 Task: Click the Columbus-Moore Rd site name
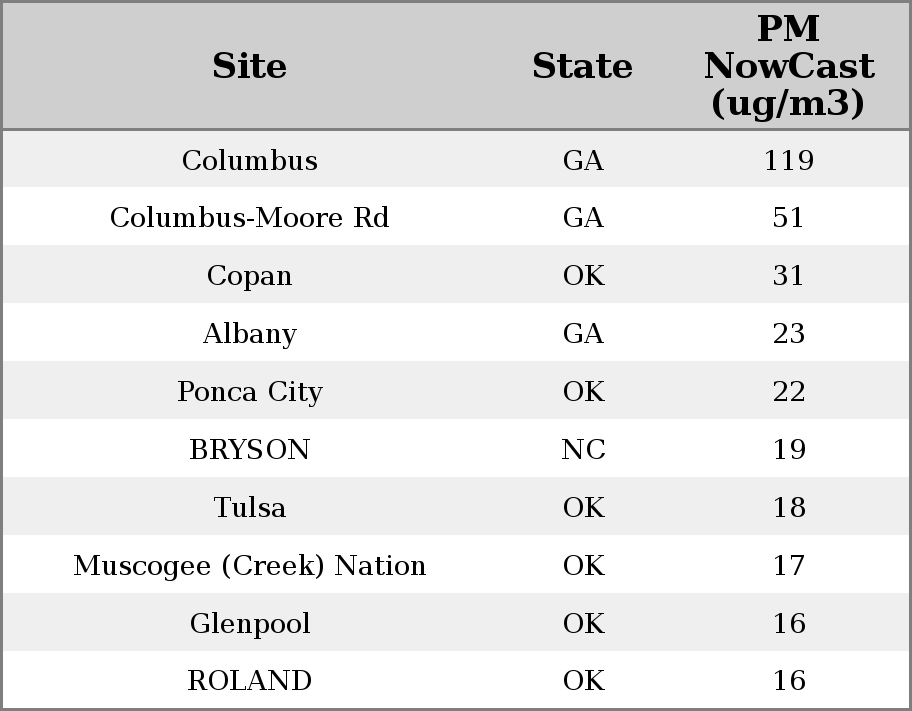250,218
